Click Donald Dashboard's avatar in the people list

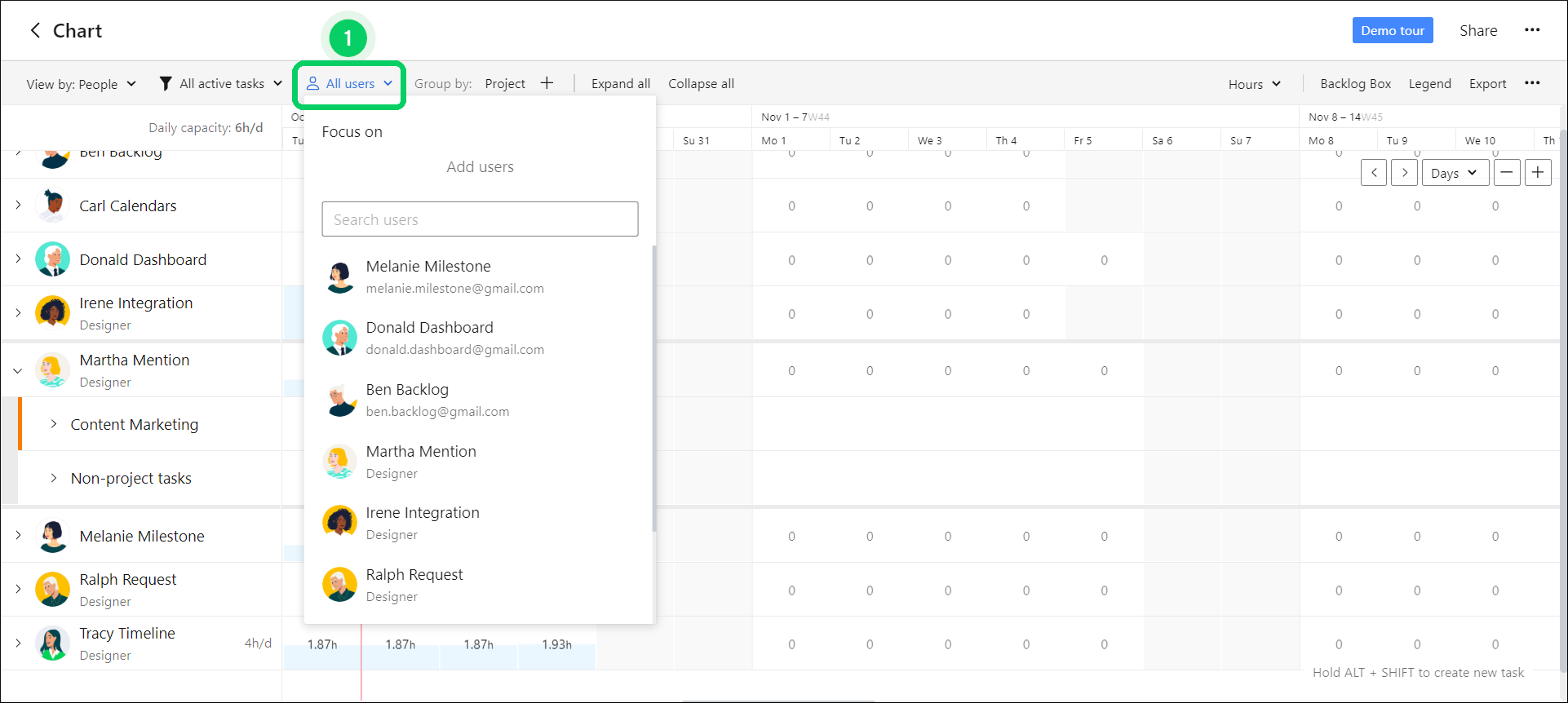coord(53,259)
